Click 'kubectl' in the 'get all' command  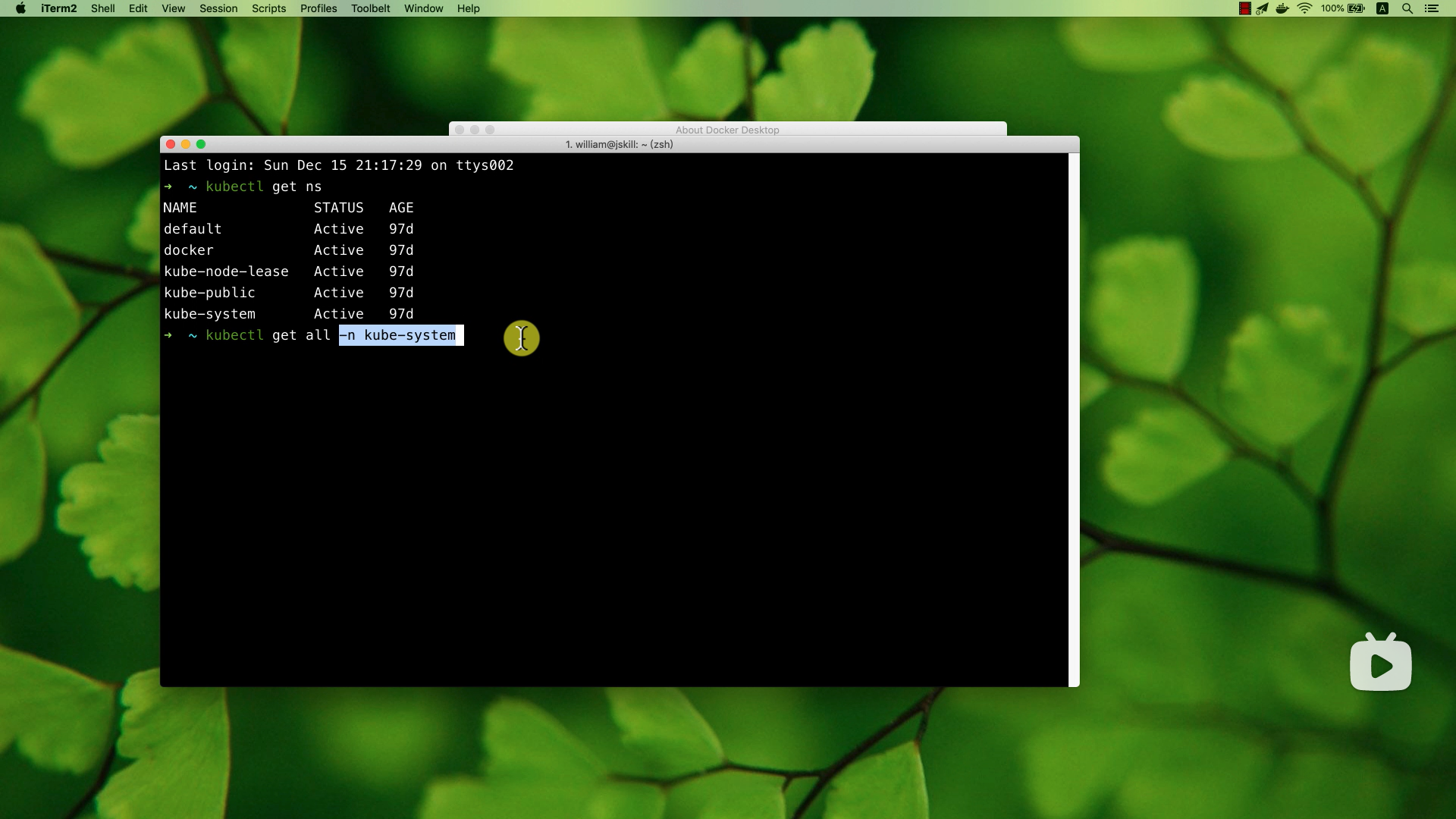(234, 335)
